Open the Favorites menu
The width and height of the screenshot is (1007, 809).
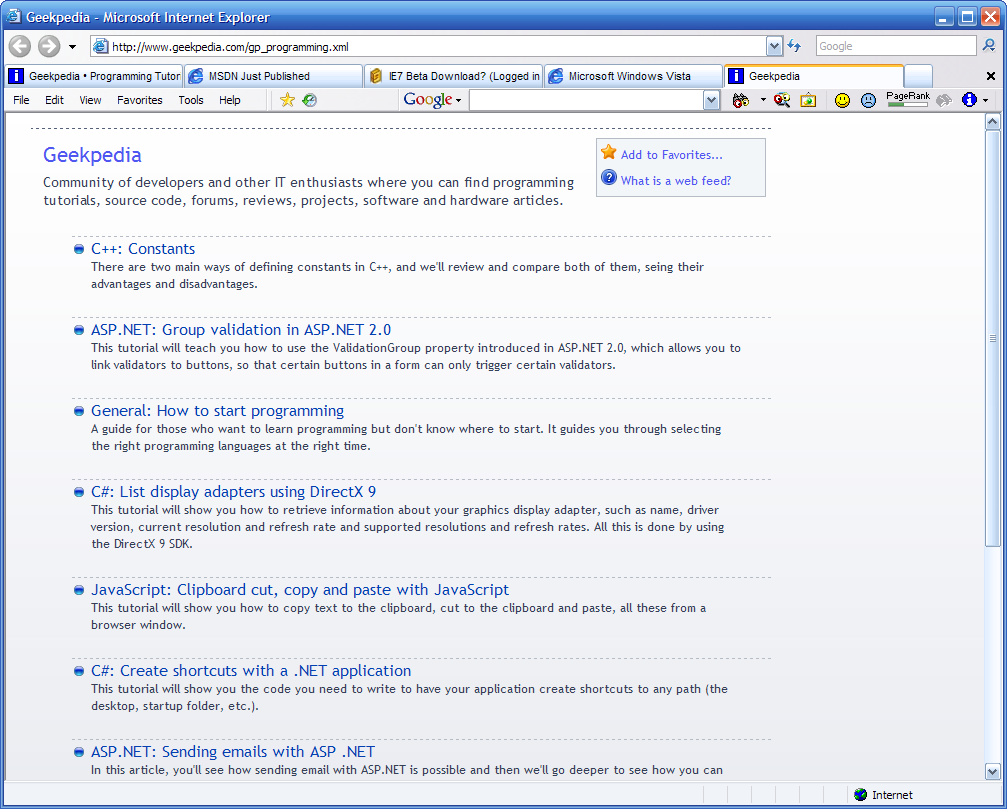point(140,100)
